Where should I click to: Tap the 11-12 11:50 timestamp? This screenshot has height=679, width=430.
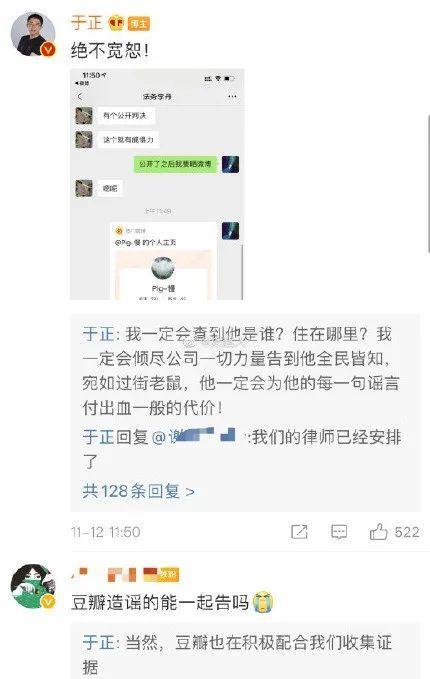106,532
